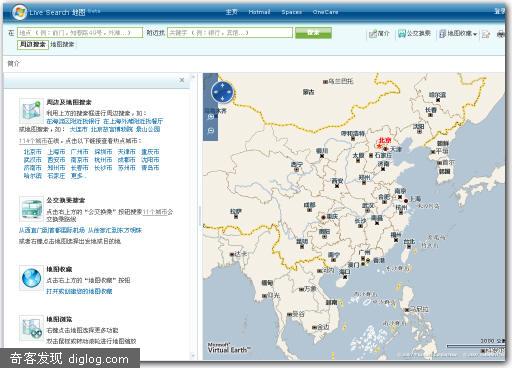Click the 象山公园 example link
Screen dimensions: 512x368
148,129
